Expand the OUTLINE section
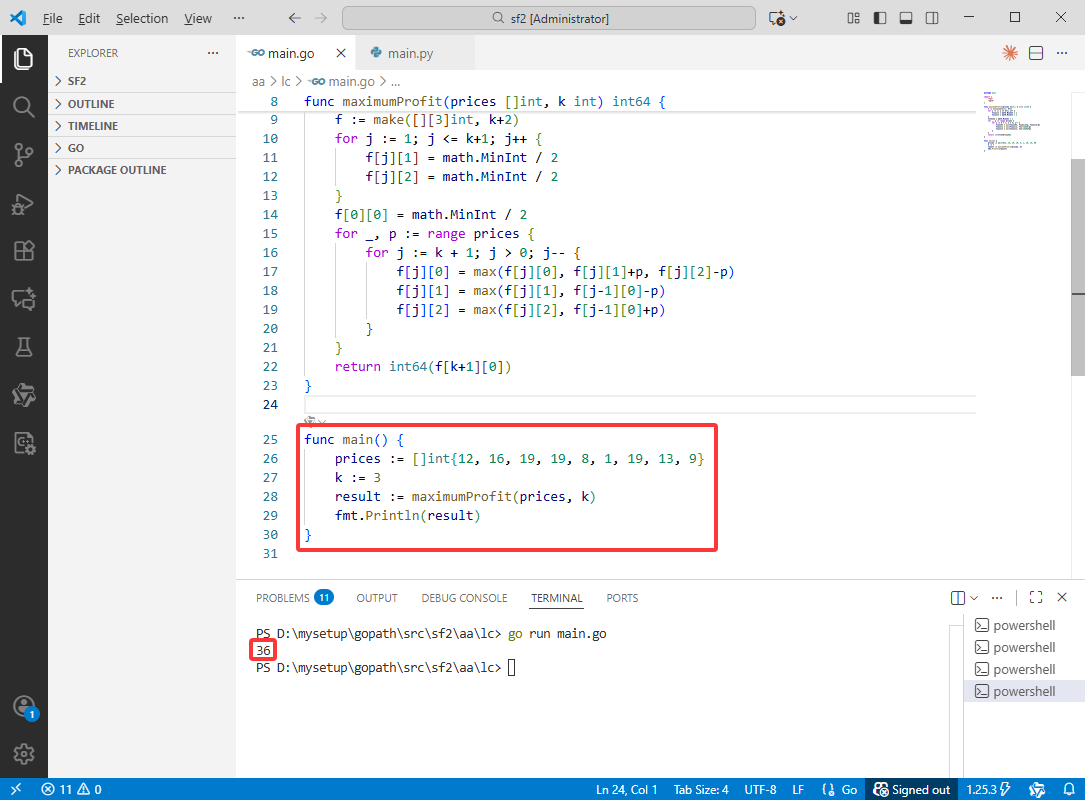Viewport: 1085px width, 800px height. click(142, 104)
